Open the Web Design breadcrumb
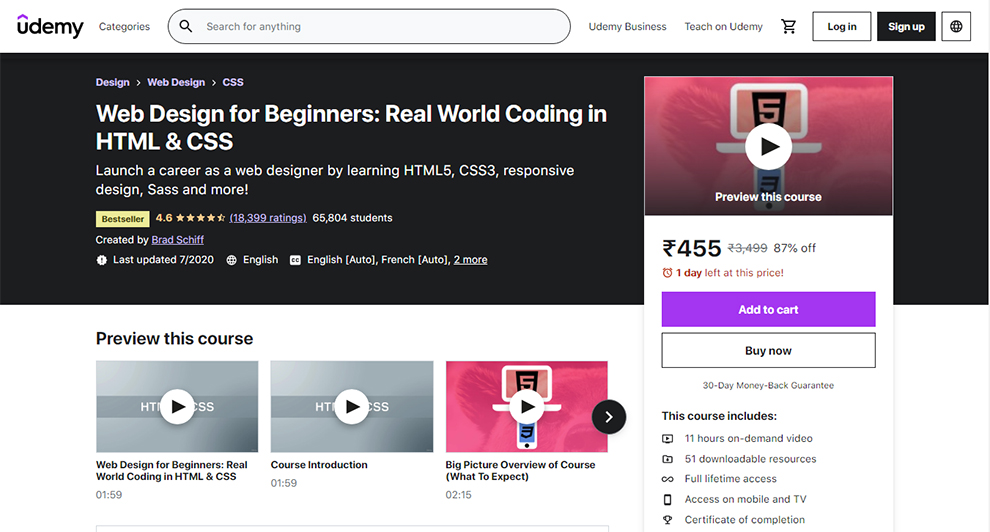This screenshot has width=990, height=532. point(176,82)
